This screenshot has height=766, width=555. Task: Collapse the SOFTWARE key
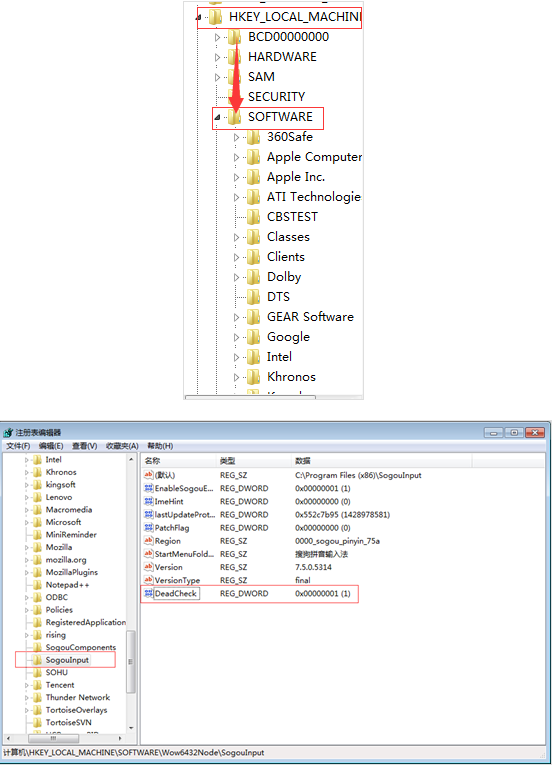pos(217,117)
